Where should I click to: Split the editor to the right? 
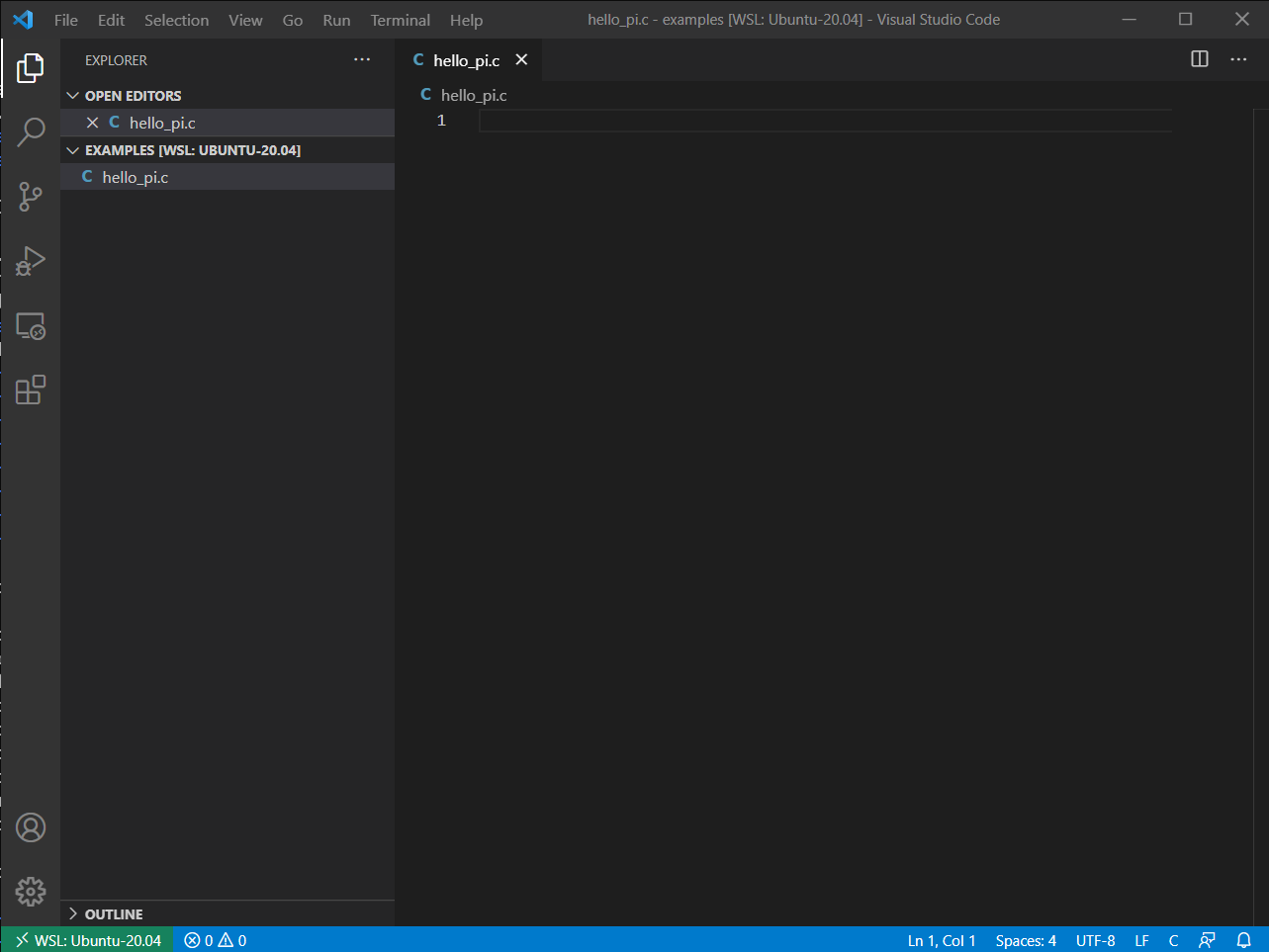pyautogui.click(x=1200, y=59)
